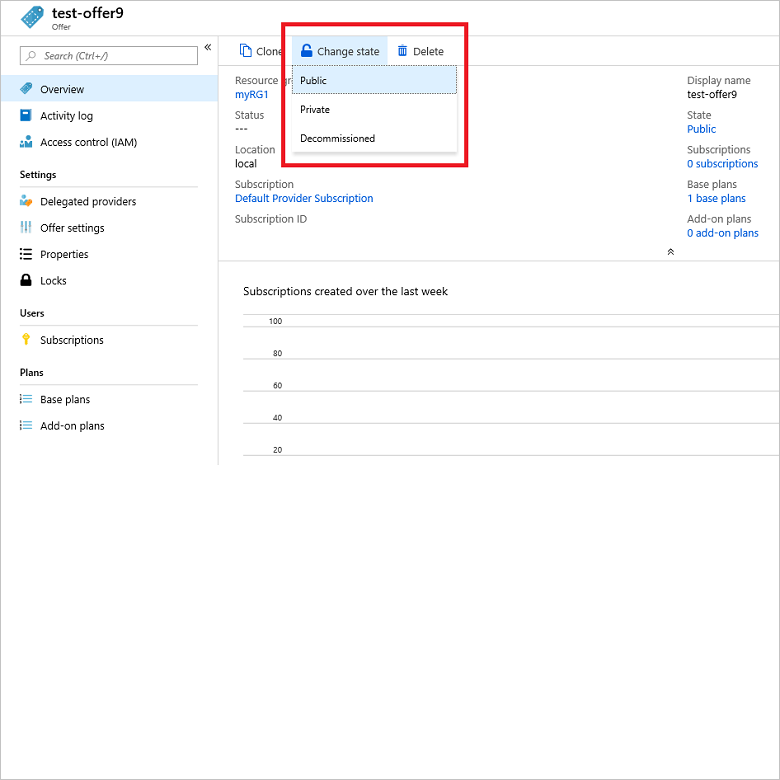Viewport: 780px width, 780px height.
Task: Click the Clone copy icon
Action: 246,51
